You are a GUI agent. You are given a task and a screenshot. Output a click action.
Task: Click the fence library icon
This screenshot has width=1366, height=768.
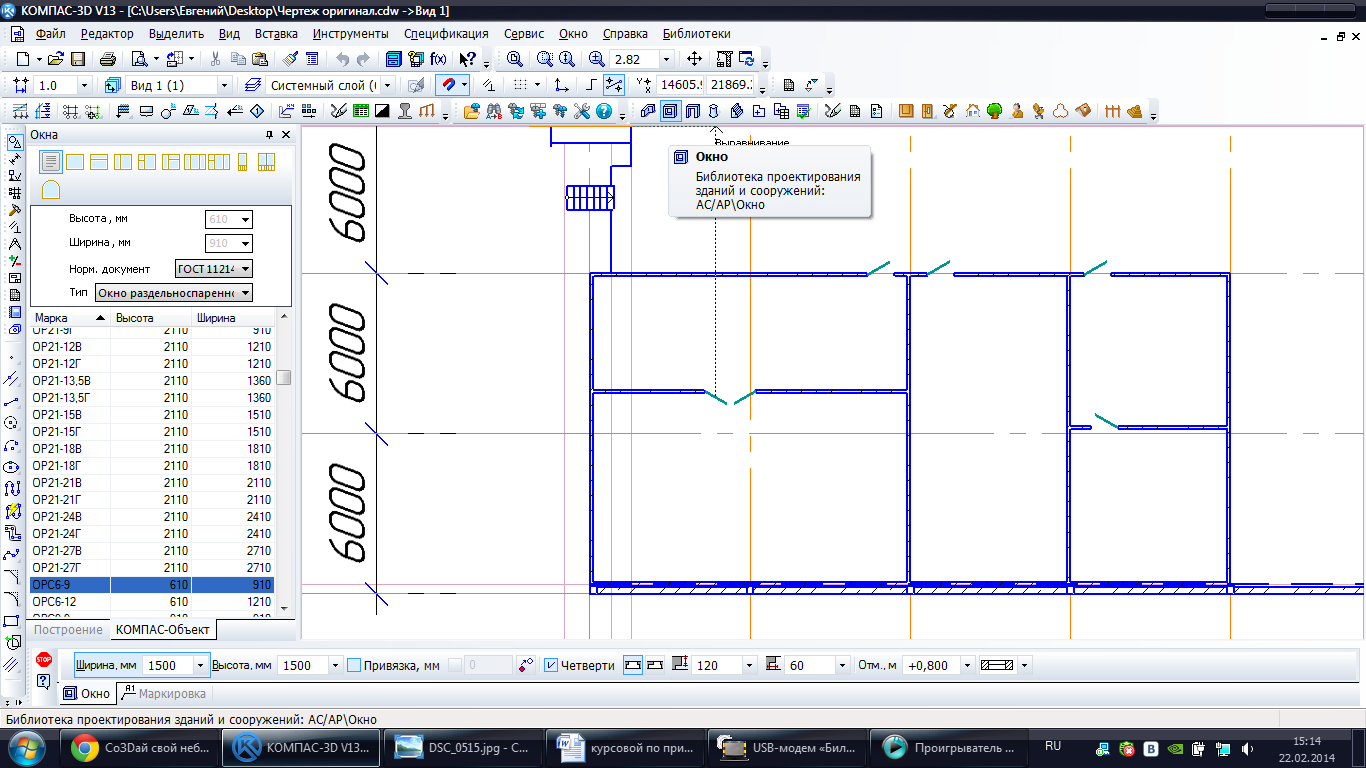[1112, 111]
